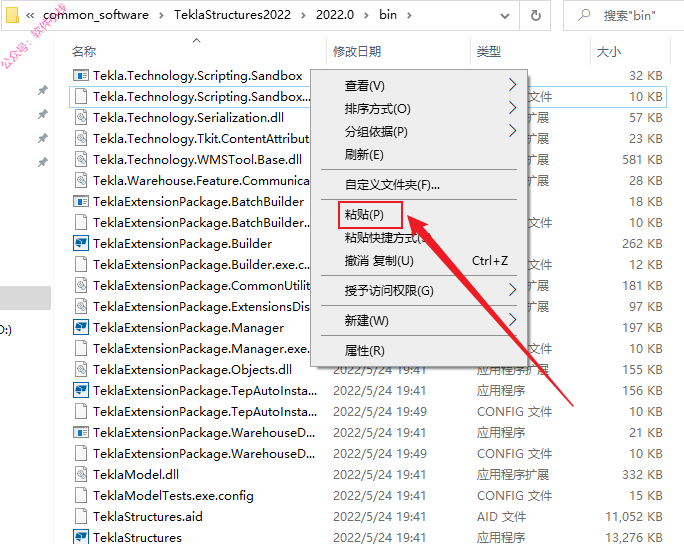Image resolution: width=684 pixels, height=544 pixels.
Task: Click the AID 文件 type cell
Action: [x=501, y=517]
